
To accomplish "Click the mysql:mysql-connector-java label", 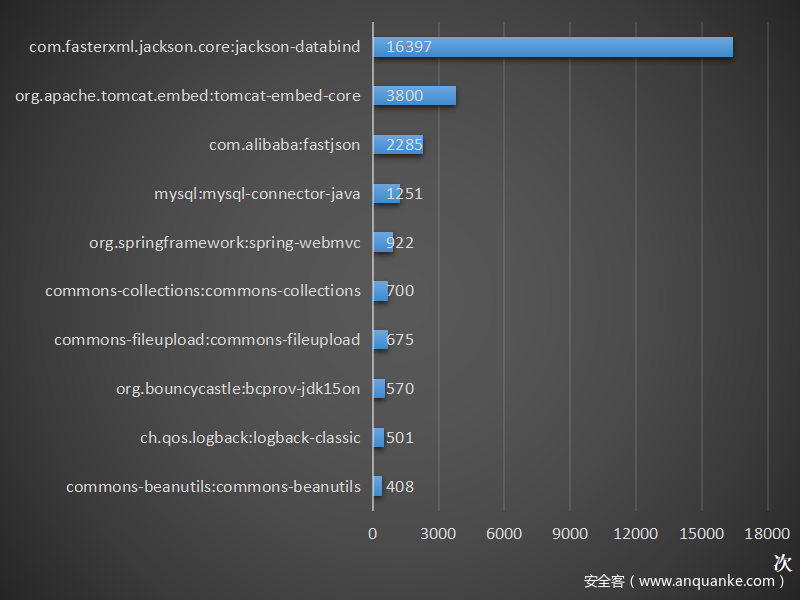I will (257, 194).
